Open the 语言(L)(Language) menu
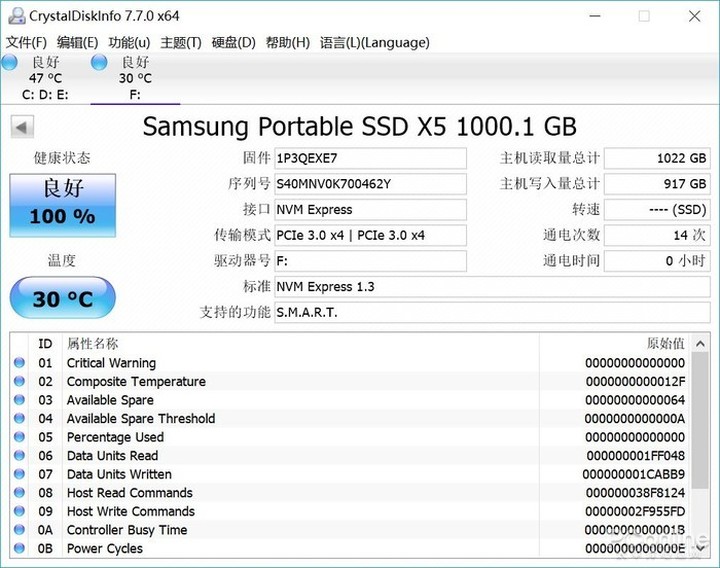Viewport: 720px width, 568px height. [375, 42]
